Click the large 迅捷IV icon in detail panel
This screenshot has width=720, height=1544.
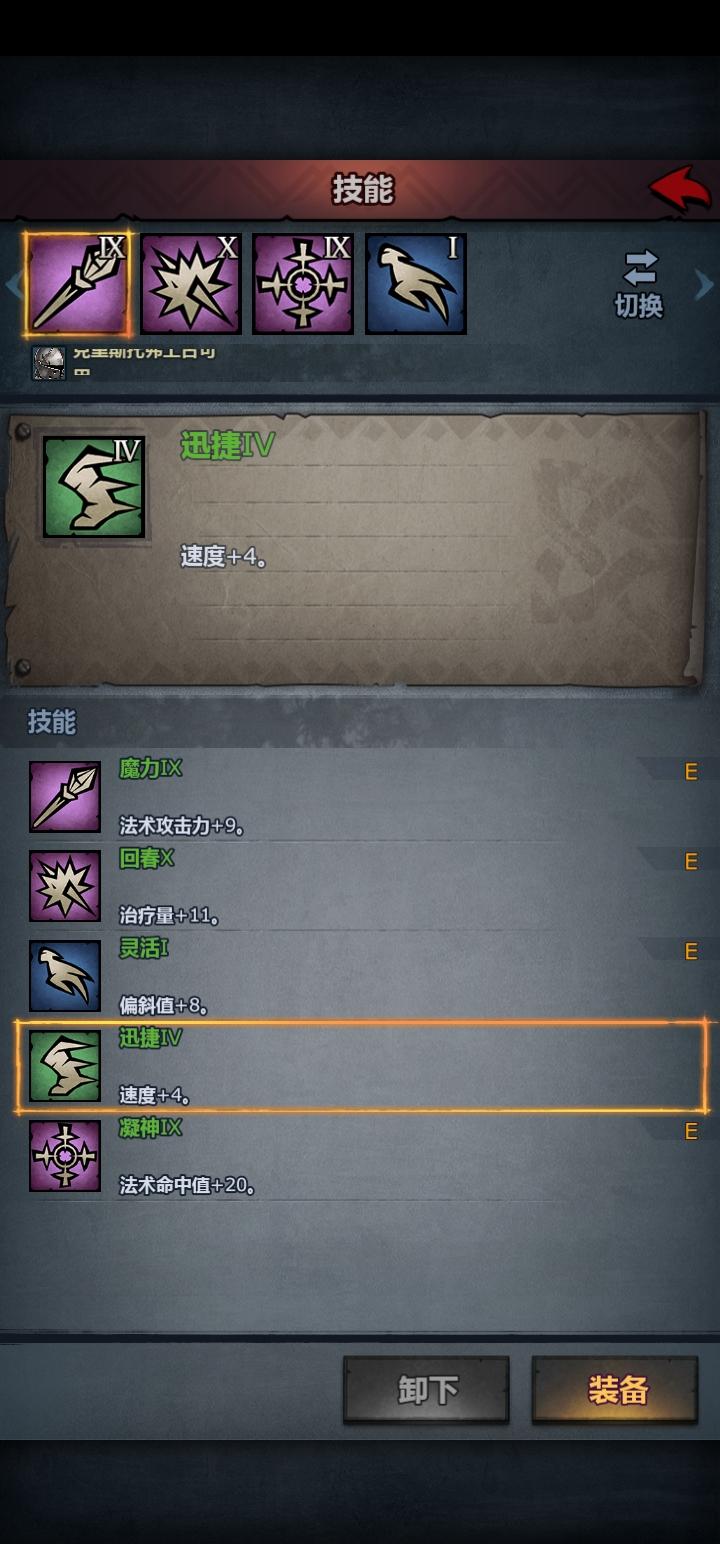(x=94, y=487)
